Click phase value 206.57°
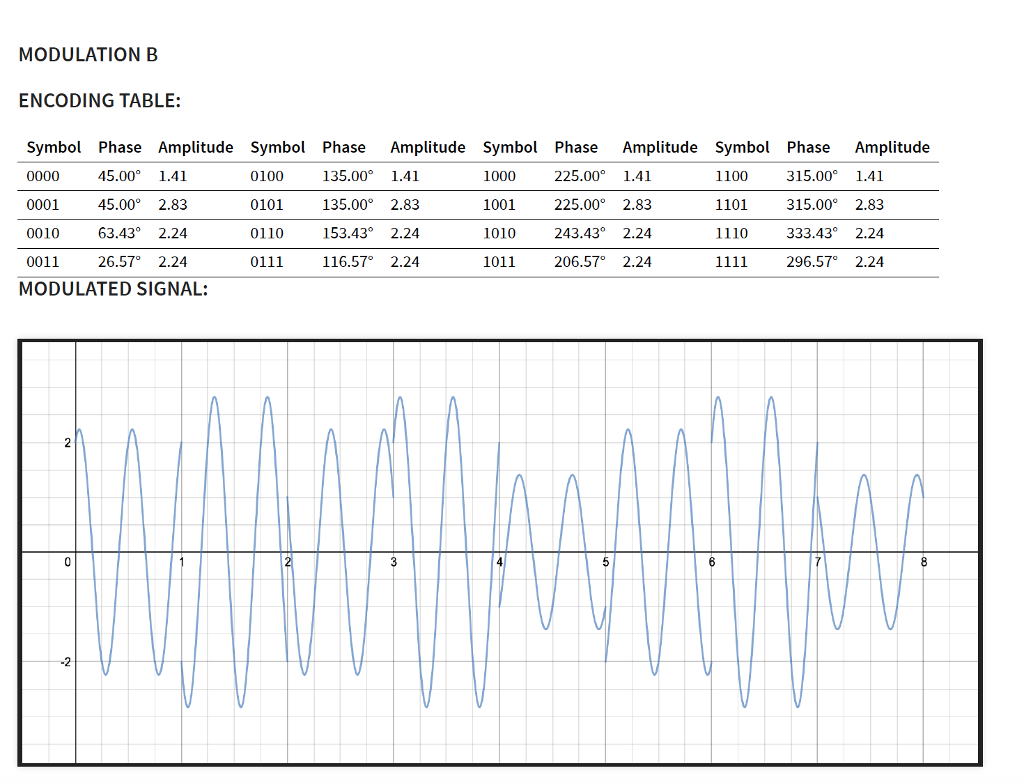Screen dimensions: 1024x782 coord(580,262)
